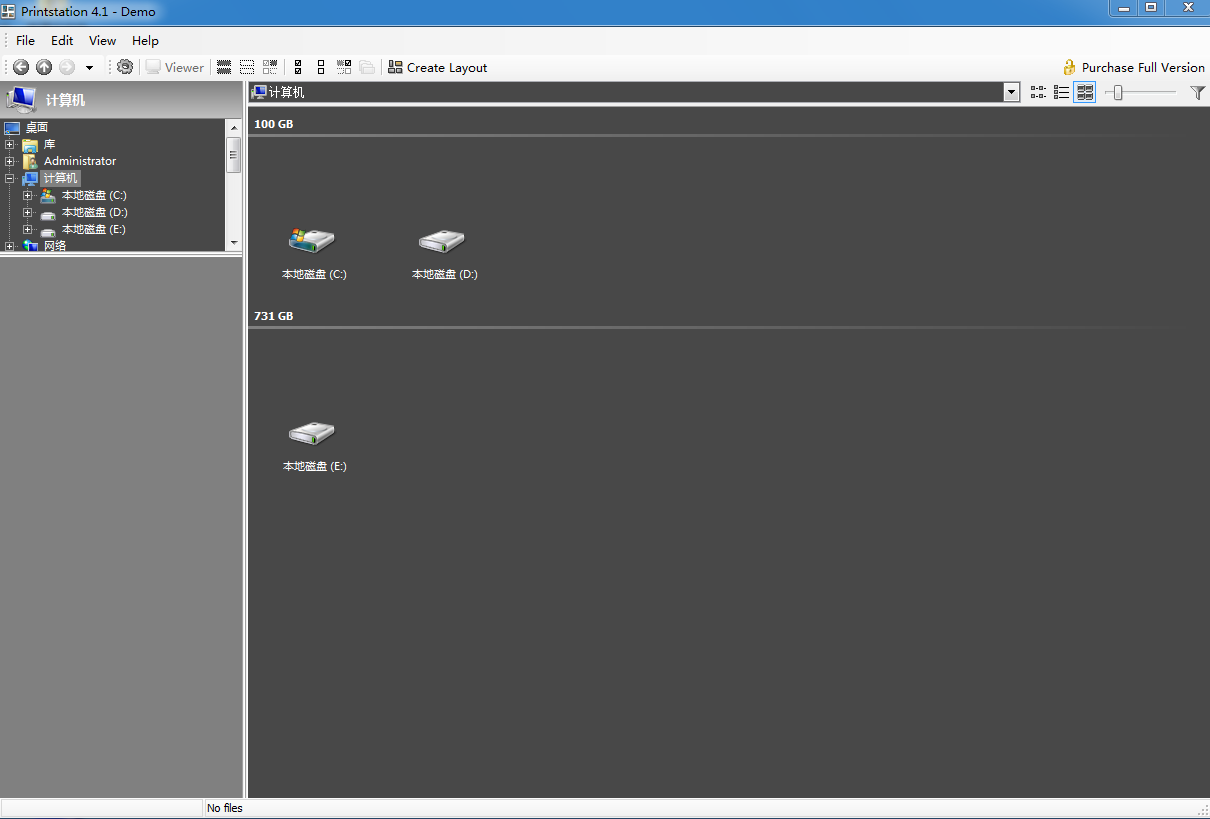Click the Purchase Full Version link
The height and width of the screenshot is (819, 1210).
pos(1141,67)
